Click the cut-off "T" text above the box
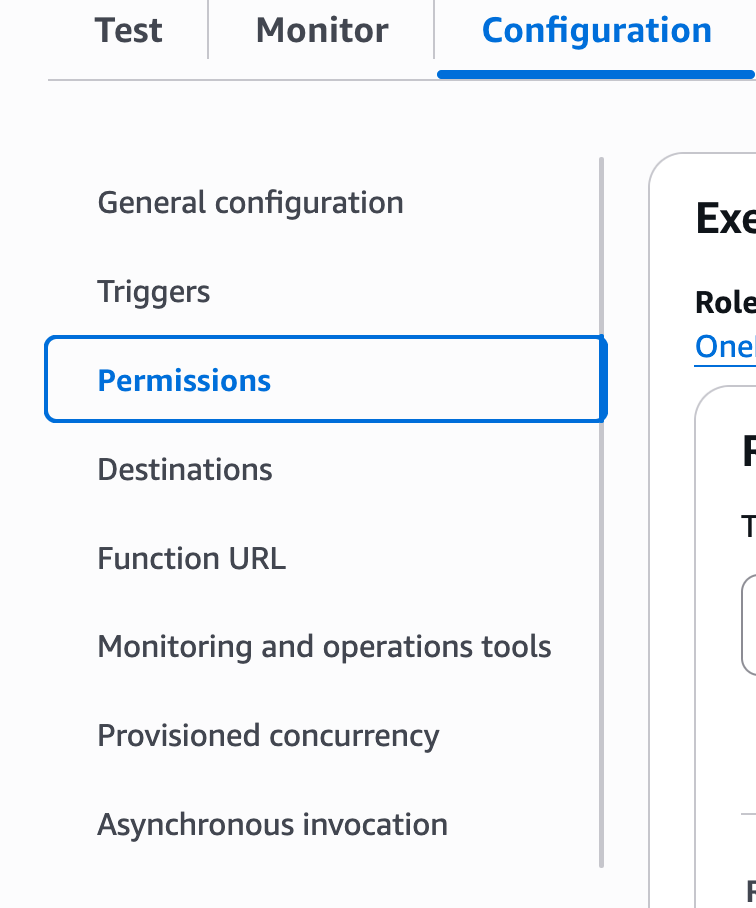The width and height of the screenshot is (756, 908). [748, 527]
